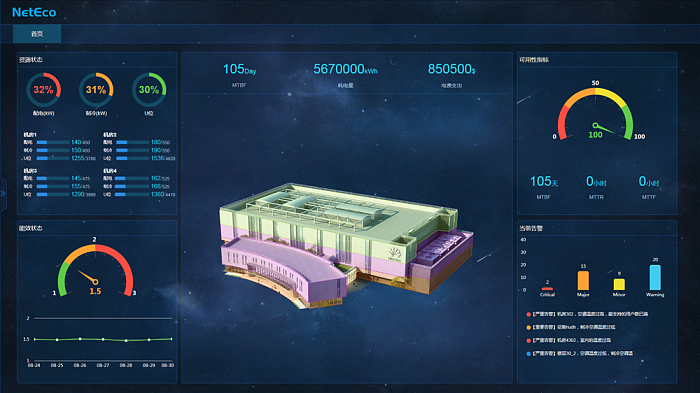Expand the left-edge side panel arrow
This screenshot has height=393, width=700.
(x=3, y=193)
